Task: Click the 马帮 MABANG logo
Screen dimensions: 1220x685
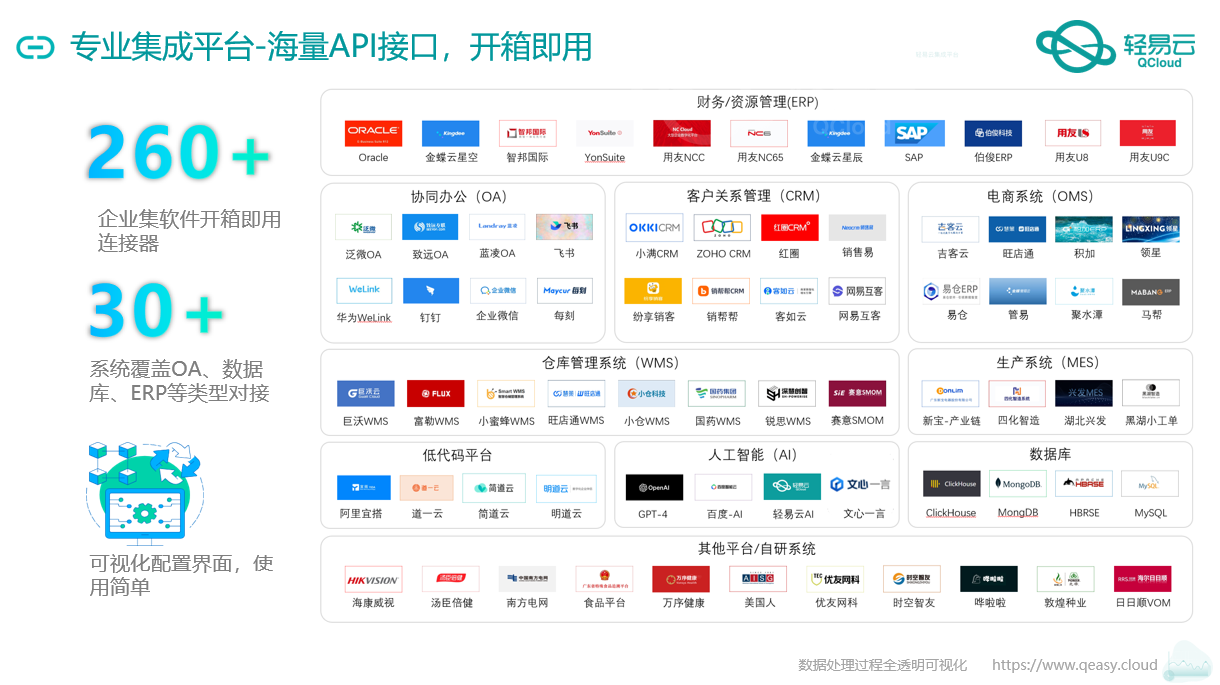Action: click(1150, 292)
